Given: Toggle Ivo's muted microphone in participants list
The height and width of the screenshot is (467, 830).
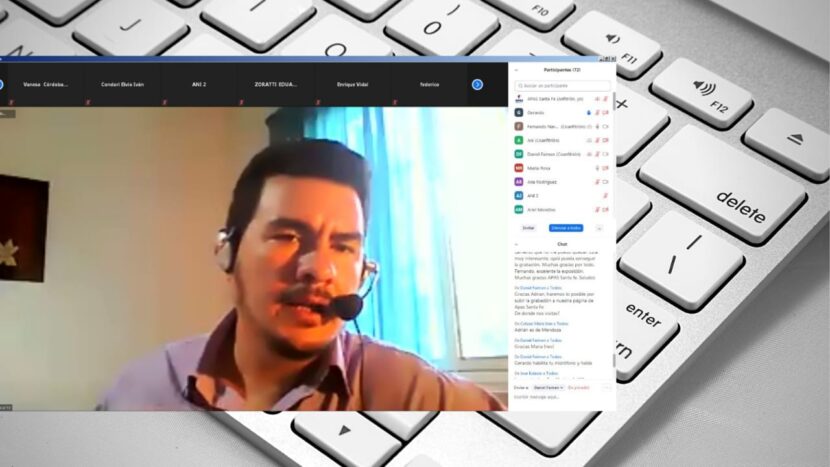Looking at the screenshot, I should 597,141.
